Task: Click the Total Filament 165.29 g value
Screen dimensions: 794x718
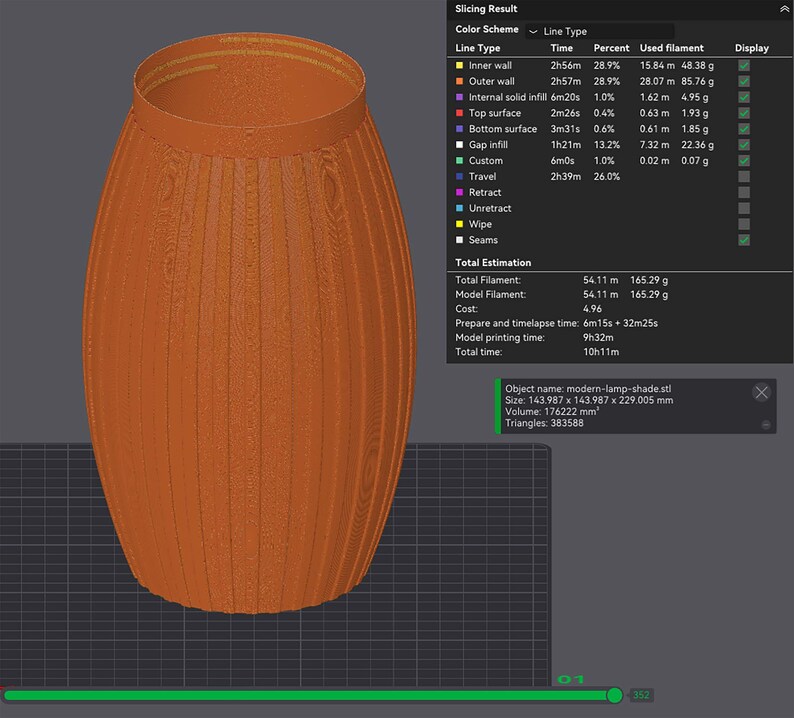Action: pos(649,280)
